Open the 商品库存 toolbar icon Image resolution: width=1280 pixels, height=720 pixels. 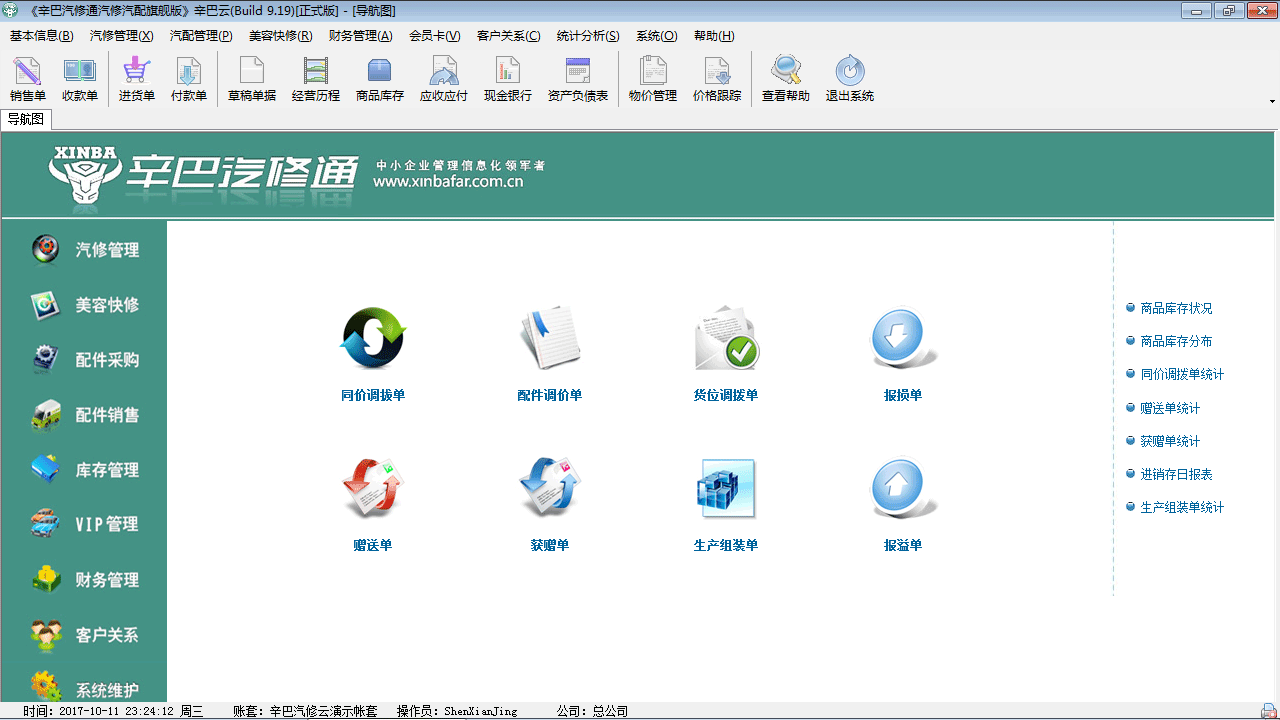380,79
